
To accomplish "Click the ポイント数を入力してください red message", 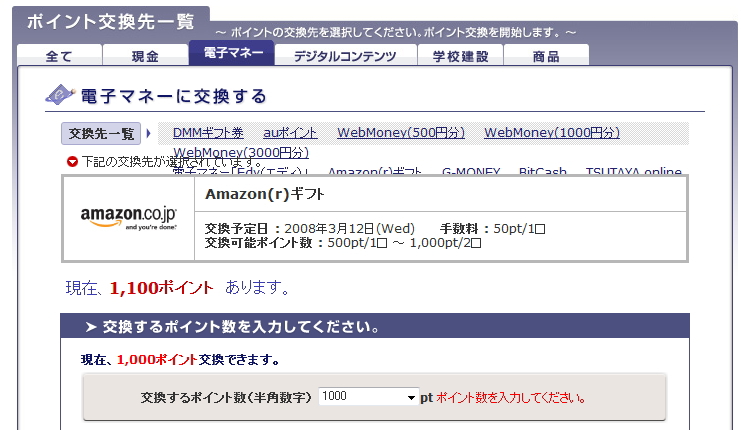I will point(511,398).
